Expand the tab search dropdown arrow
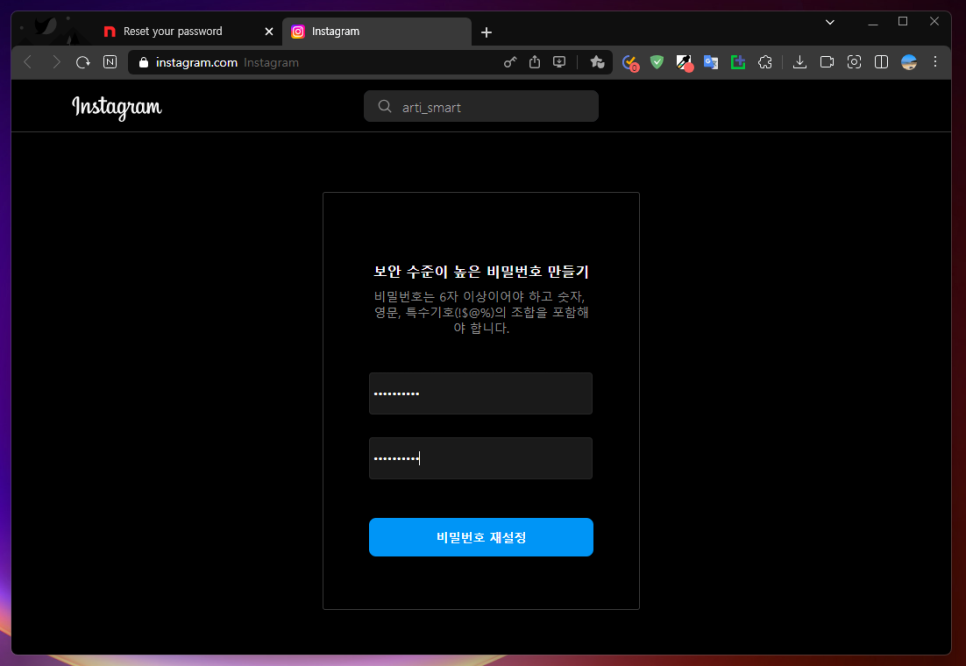The height and width of the screenshot is (666, 966). point(830,22)
